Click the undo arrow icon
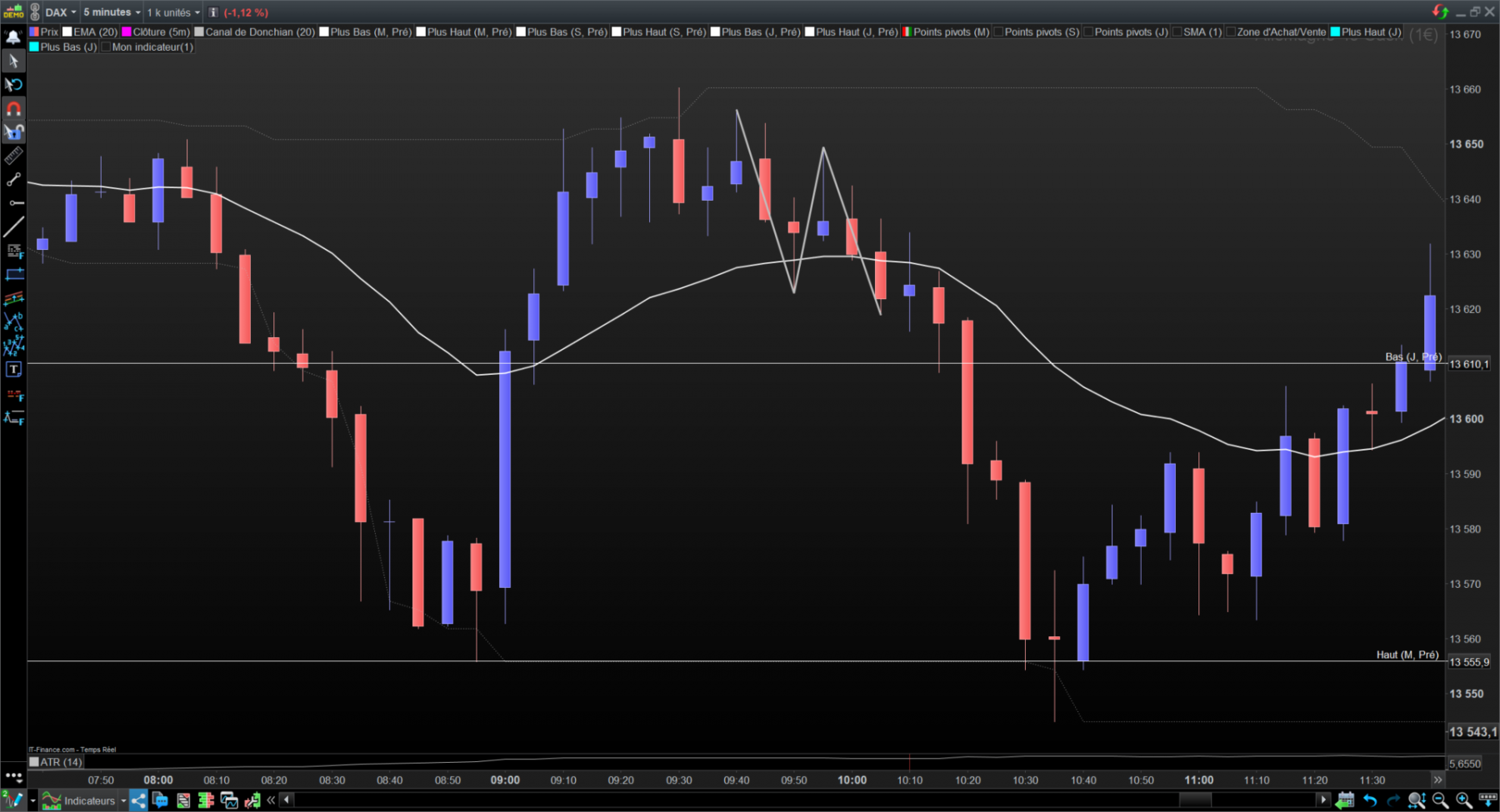This screenshot has height=812, width=1500. 1370,800
